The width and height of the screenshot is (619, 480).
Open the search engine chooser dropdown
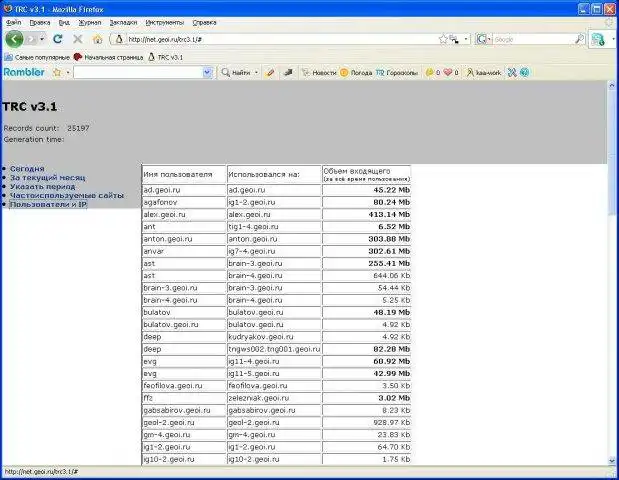tap(489, 39)
